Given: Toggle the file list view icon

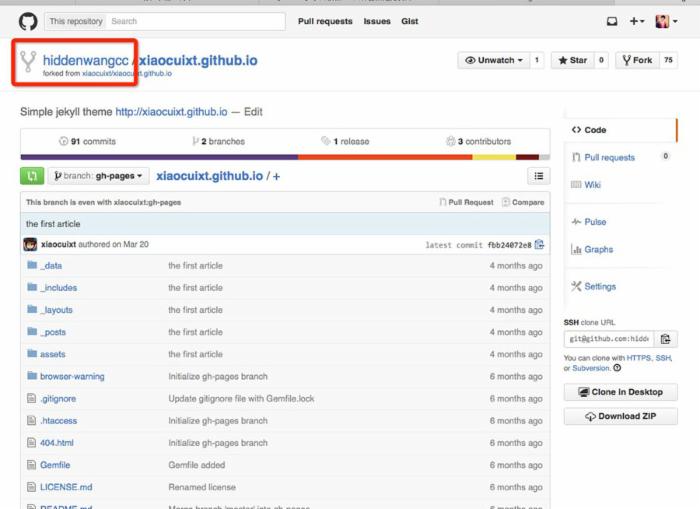Looking at the screenshot, I should (x=539, y=176).
